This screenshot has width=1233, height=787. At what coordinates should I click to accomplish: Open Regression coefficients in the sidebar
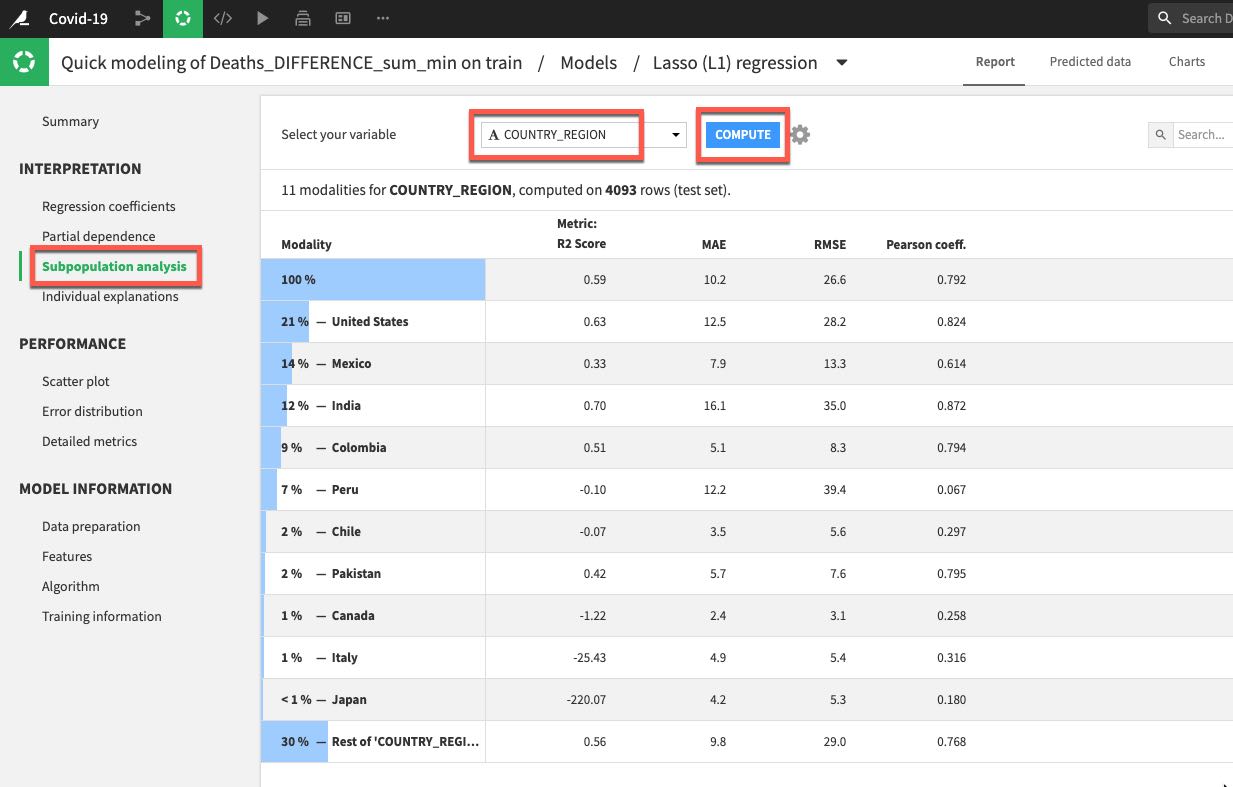(x=108, y=207)
